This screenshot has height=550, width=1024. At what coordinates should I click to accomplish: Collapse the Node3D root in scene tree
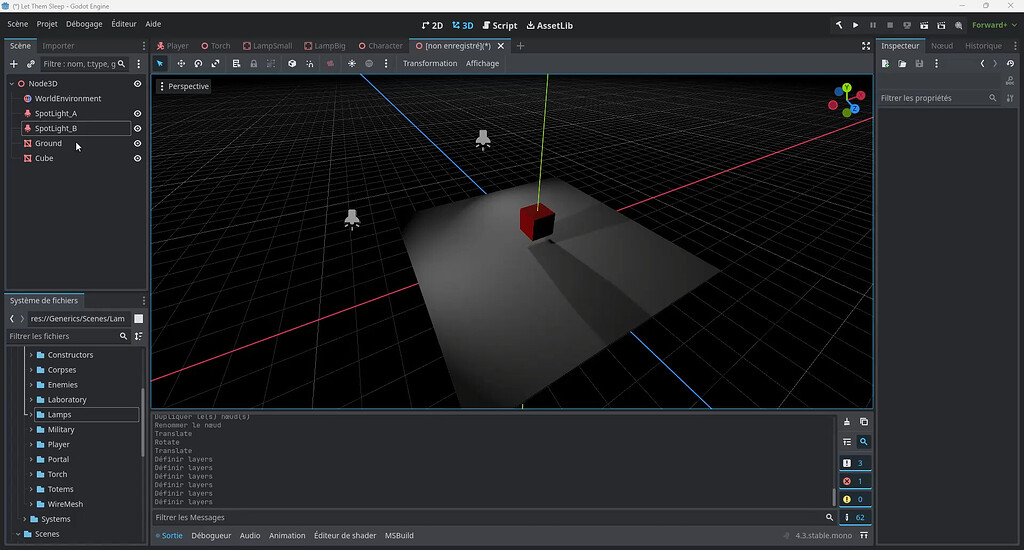[x=12, y=84]
